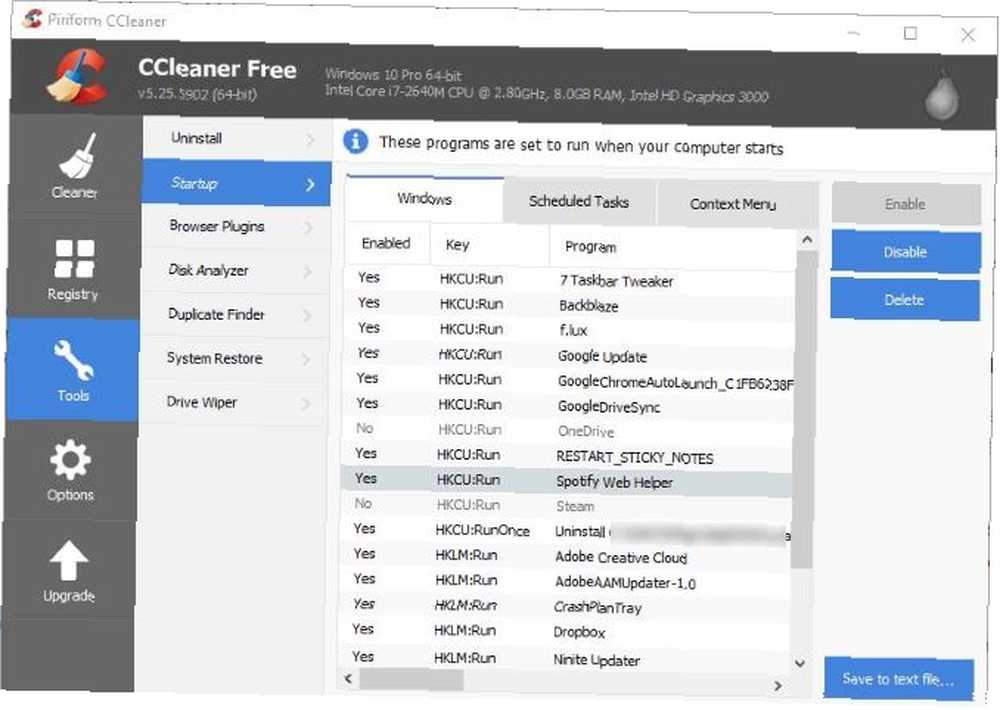Image resolution: width=1000 pixels, height=710 pixels.
Task: Click the Browser Plugins chevron arrow
Action: 309,228
